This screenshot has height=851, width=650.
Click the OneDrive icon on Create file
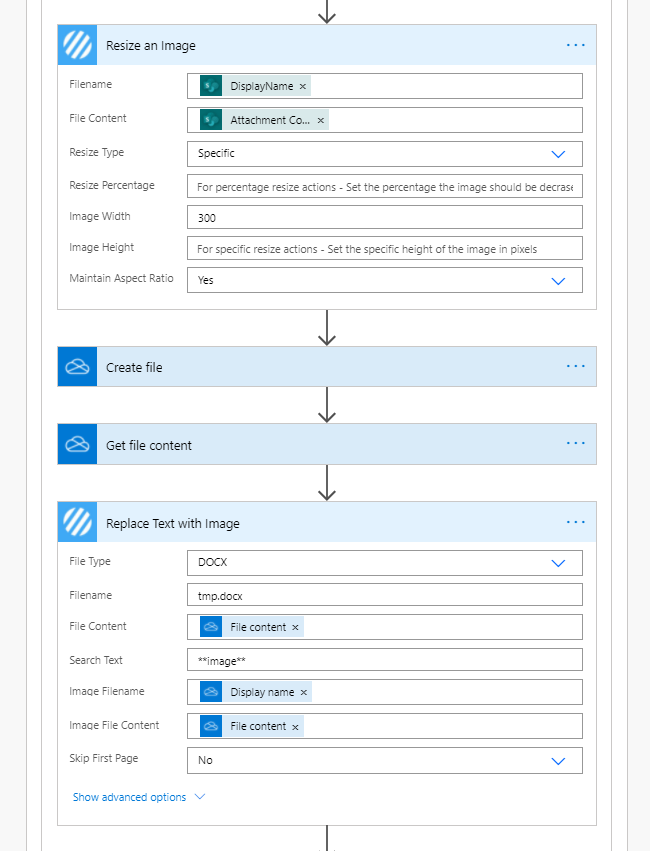[77, 367]
